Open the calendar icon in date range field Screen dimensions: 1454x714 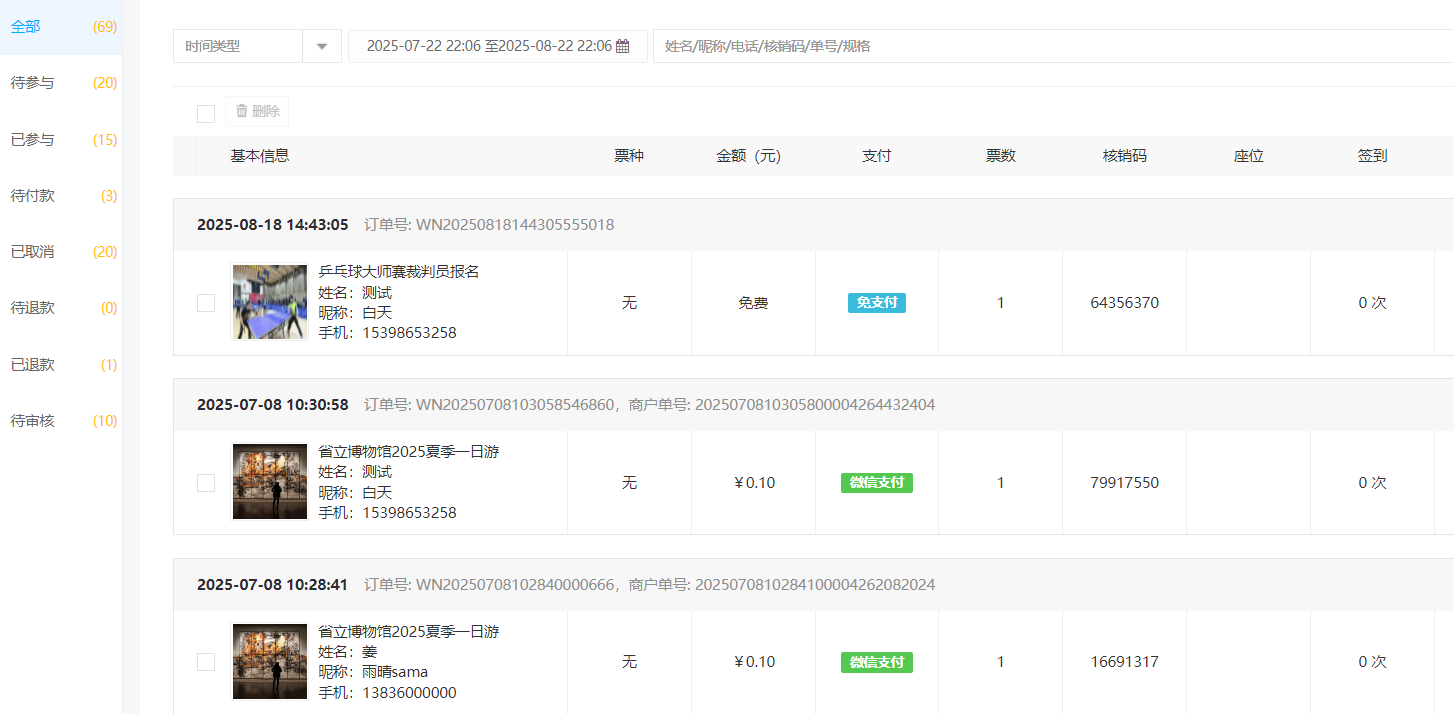coord(622,46)
